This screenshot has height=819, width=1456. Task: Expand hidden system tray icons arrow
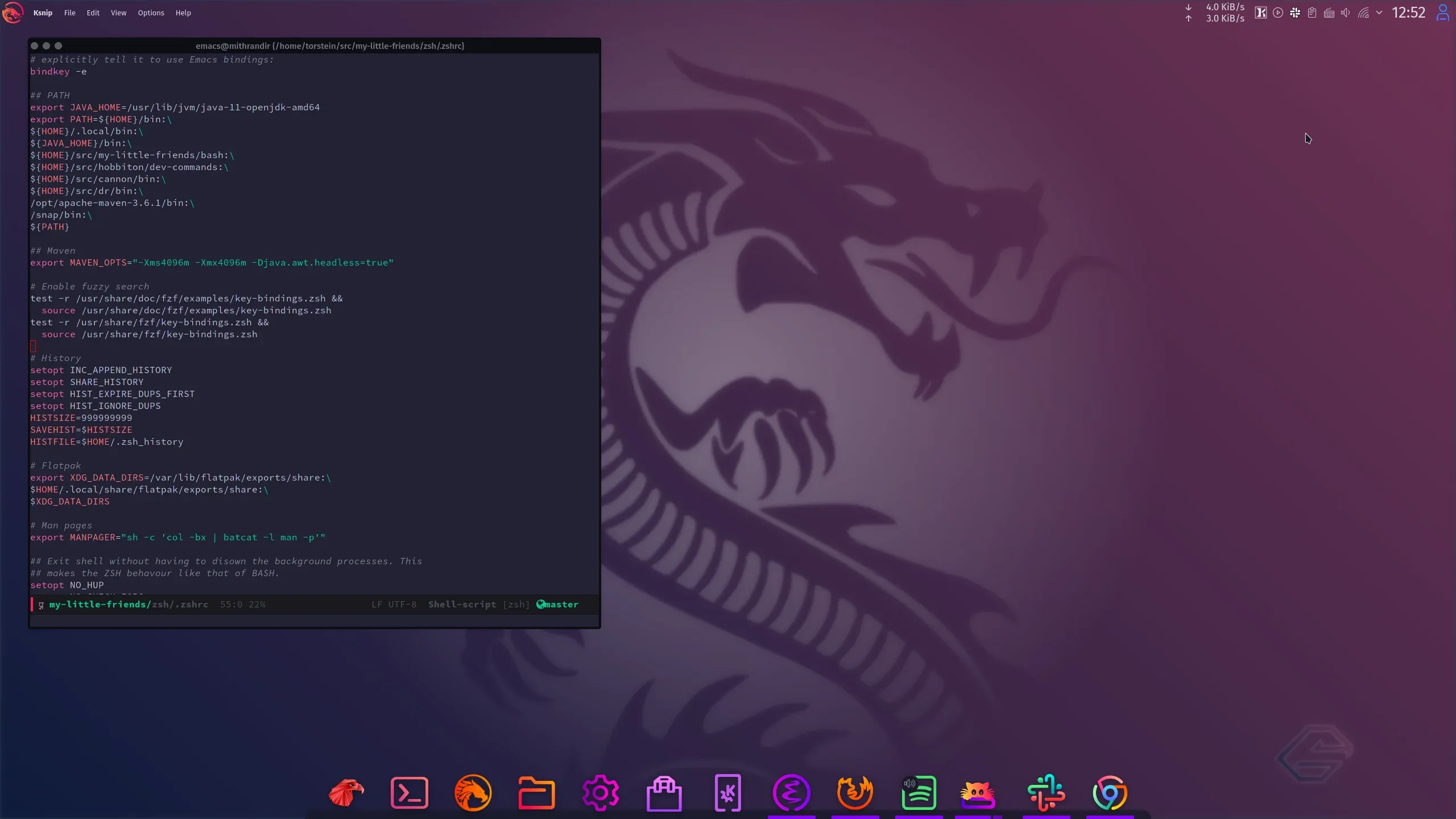click(x=1379, y=13)
